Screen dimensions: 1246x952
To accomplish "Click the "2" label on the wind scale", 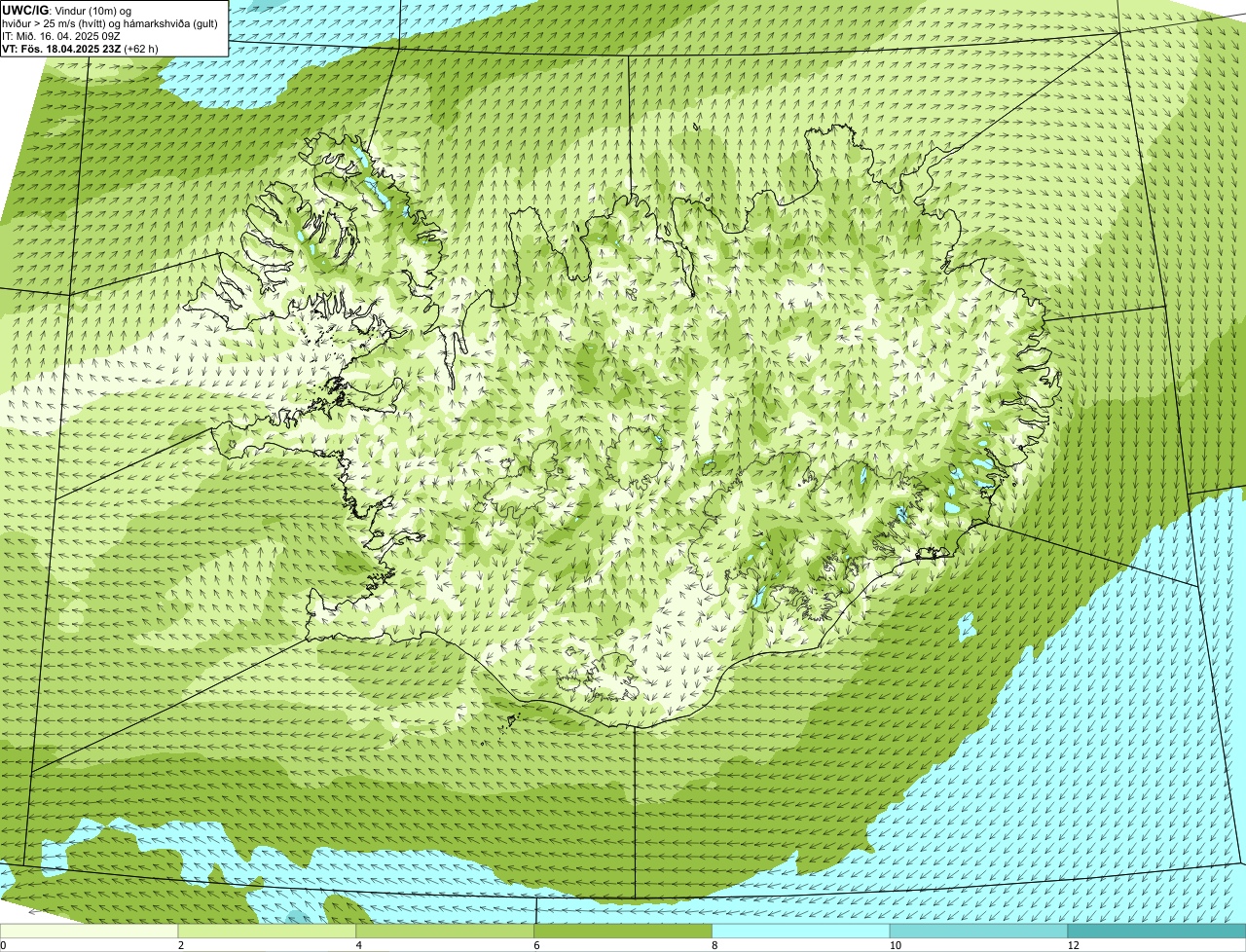I will click(x=180, y=945).
